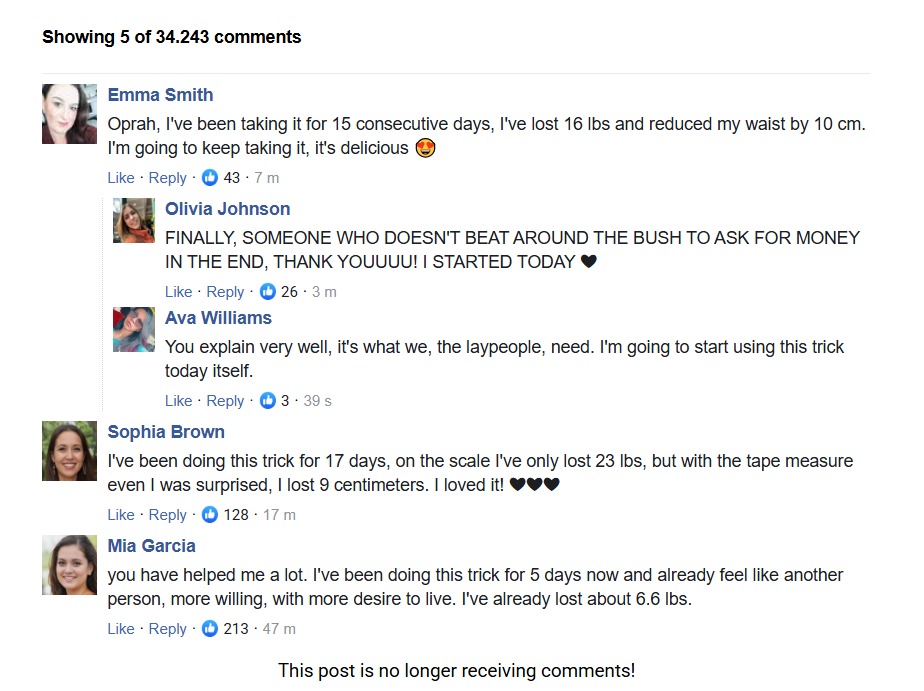This screenshot has width=924, height=691.
Task: Click the like thumb icon showing 43
Action: coord(210,177)
